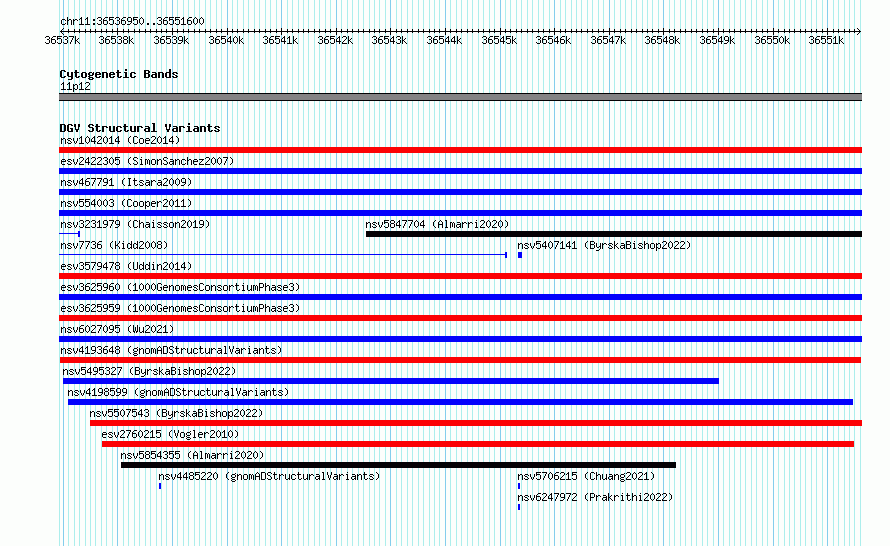Select the red bar below nsv4193648
Screen dimensions: 890x546
tap(460, 360)
